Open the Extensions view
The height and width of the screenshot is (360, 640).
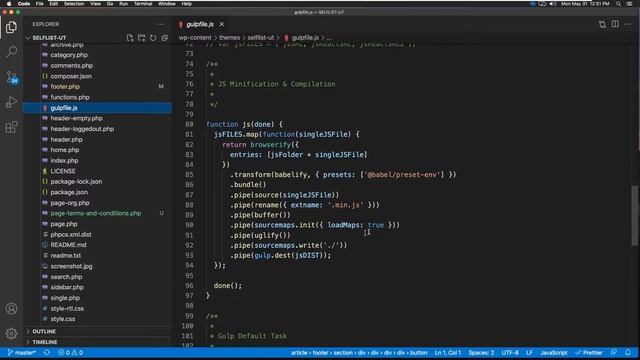point(11,127)
